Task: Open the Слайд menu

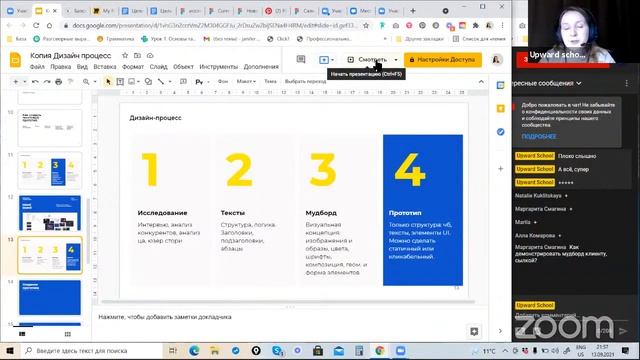Action: [x=158, y=67]
